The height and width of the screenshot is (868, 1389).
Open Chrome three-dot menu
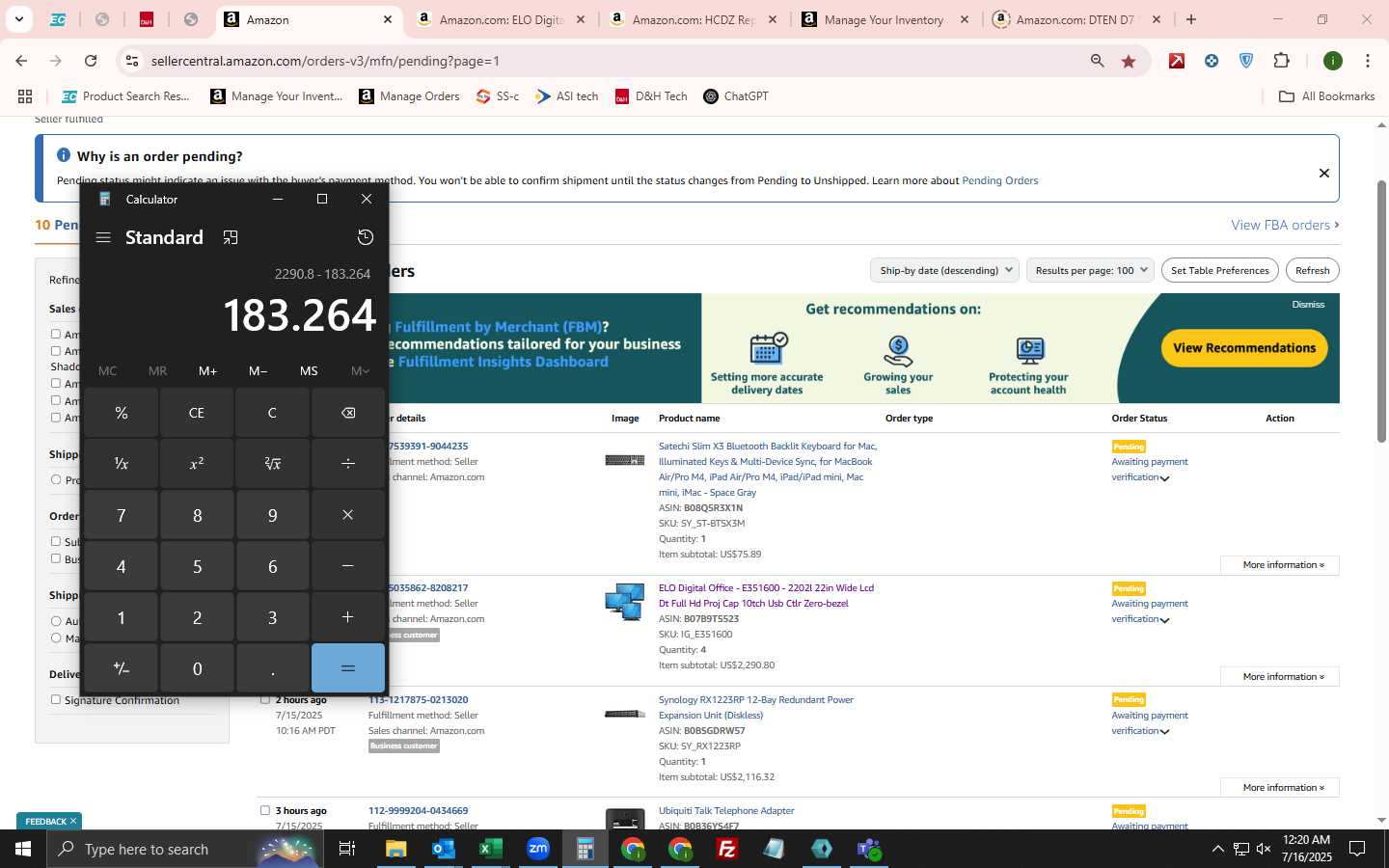[x=1367, y=61]
